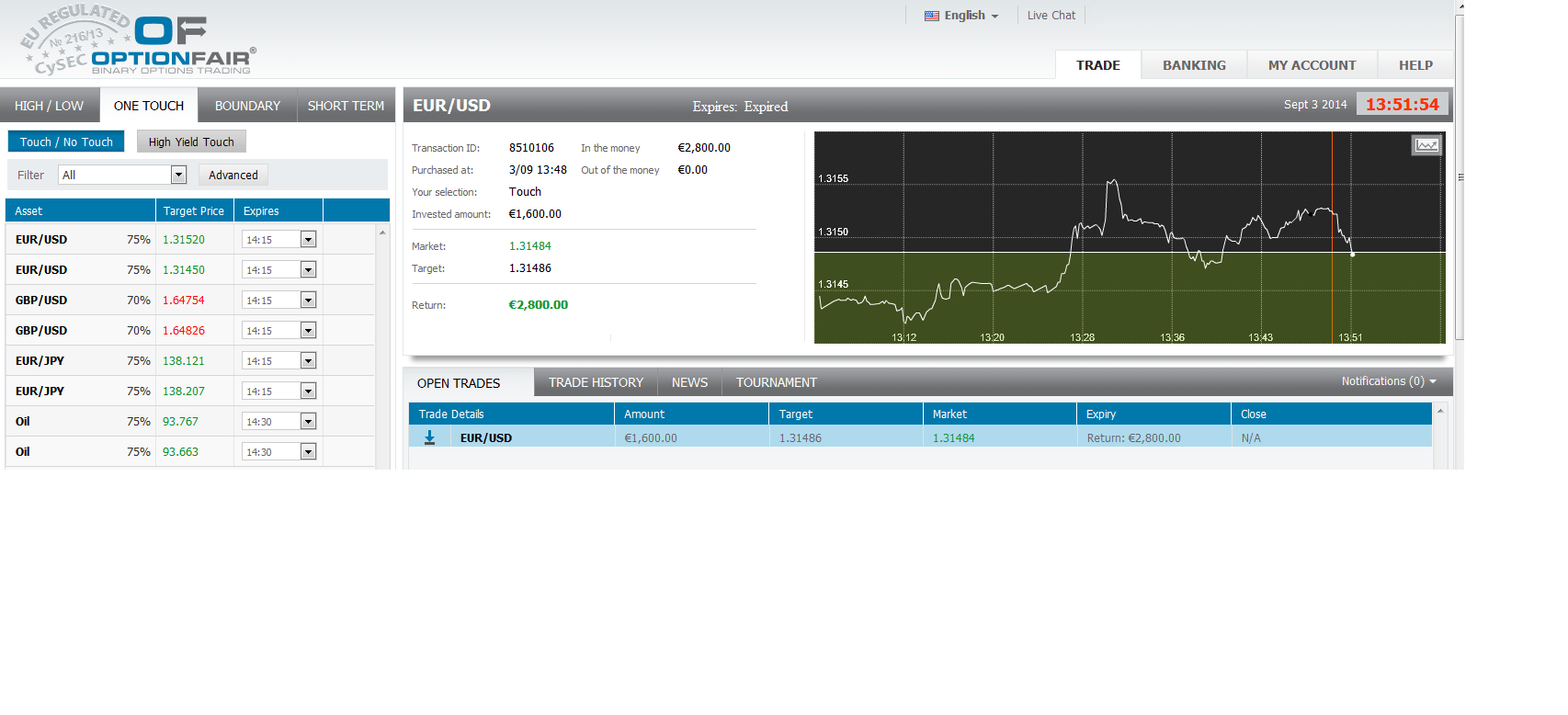
Task: Open expiry dropdown for EUR/JPY 138.121
Action: (x=279, y=361)
